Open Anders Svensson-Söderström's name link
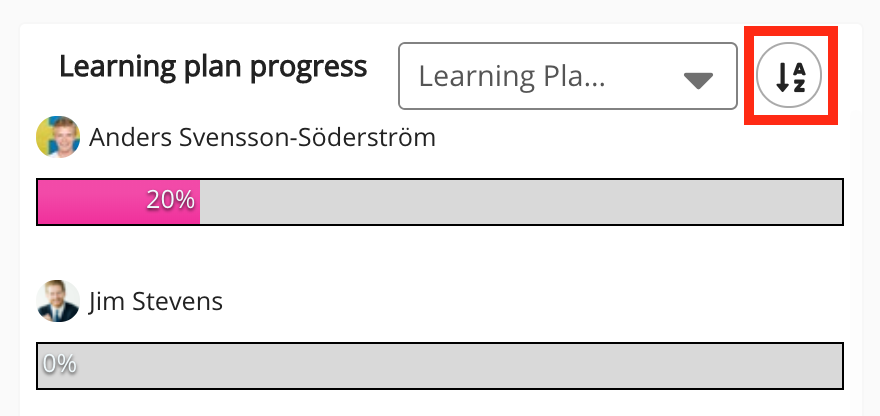The width and height of the screenshot is (880, 416). click(x=262, y=137)
